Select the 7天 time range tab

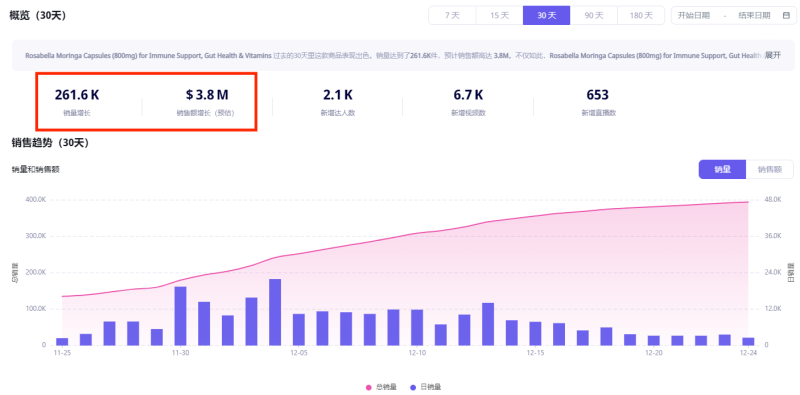point(452,15)
